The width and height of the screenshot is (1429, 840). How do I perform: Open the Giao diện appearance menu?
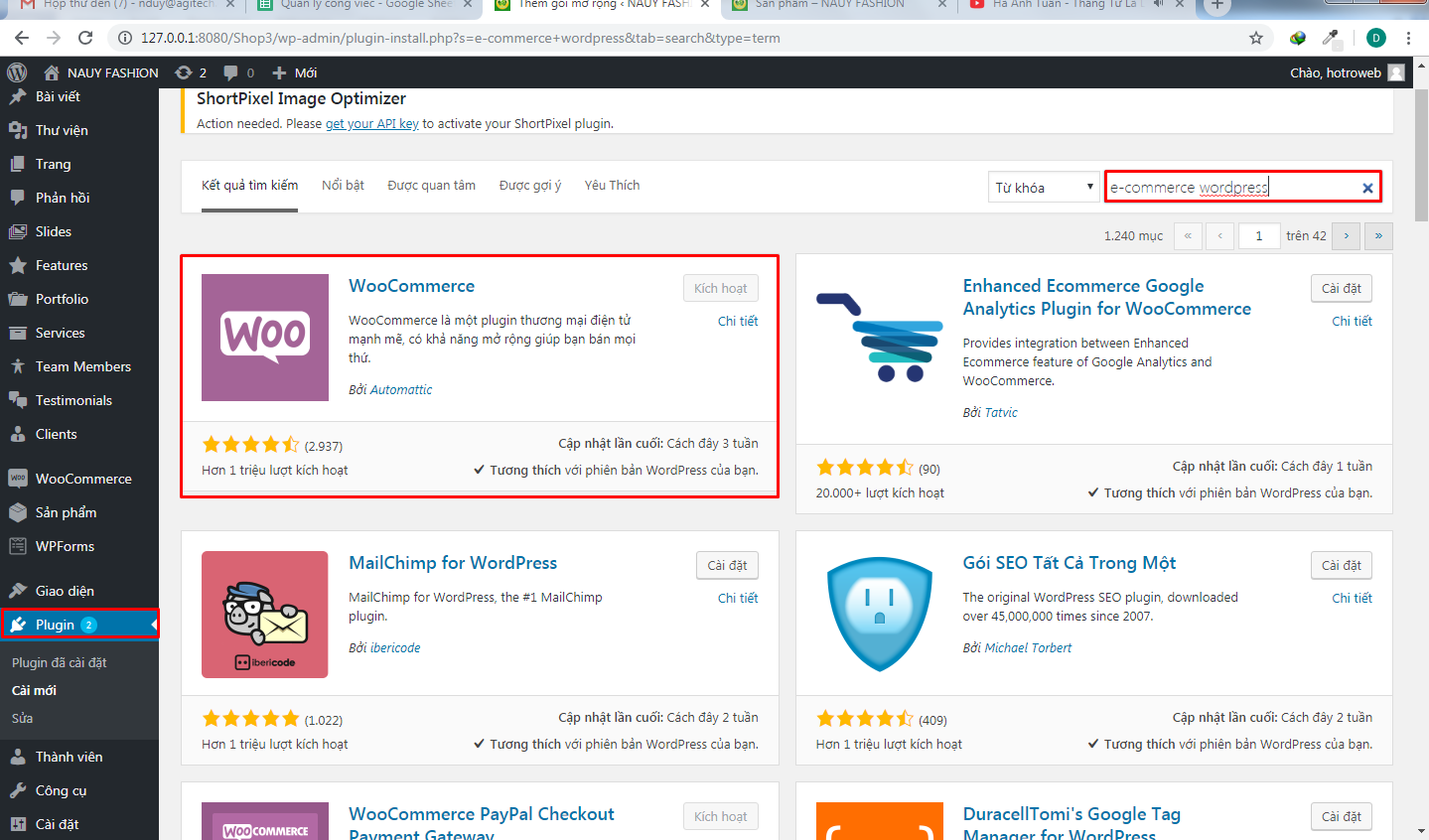[x=79, y=591]
